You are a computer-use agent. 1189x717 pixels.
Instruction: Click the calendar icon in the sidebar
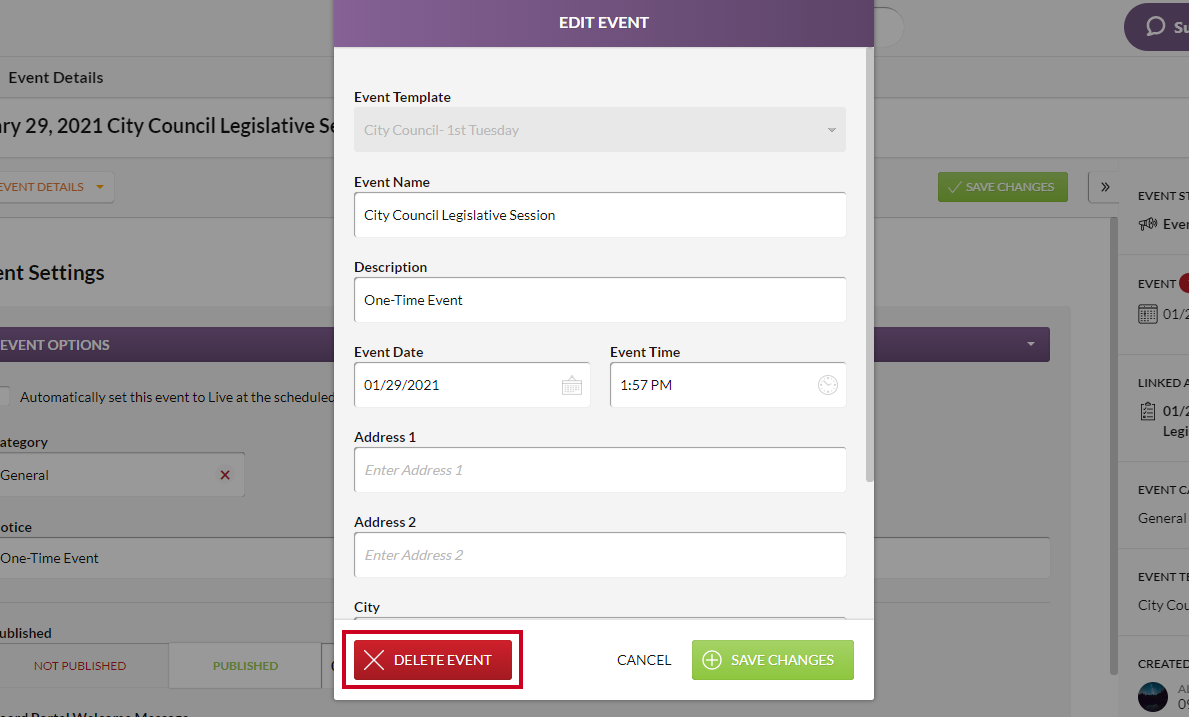(x=1147, y=314)
